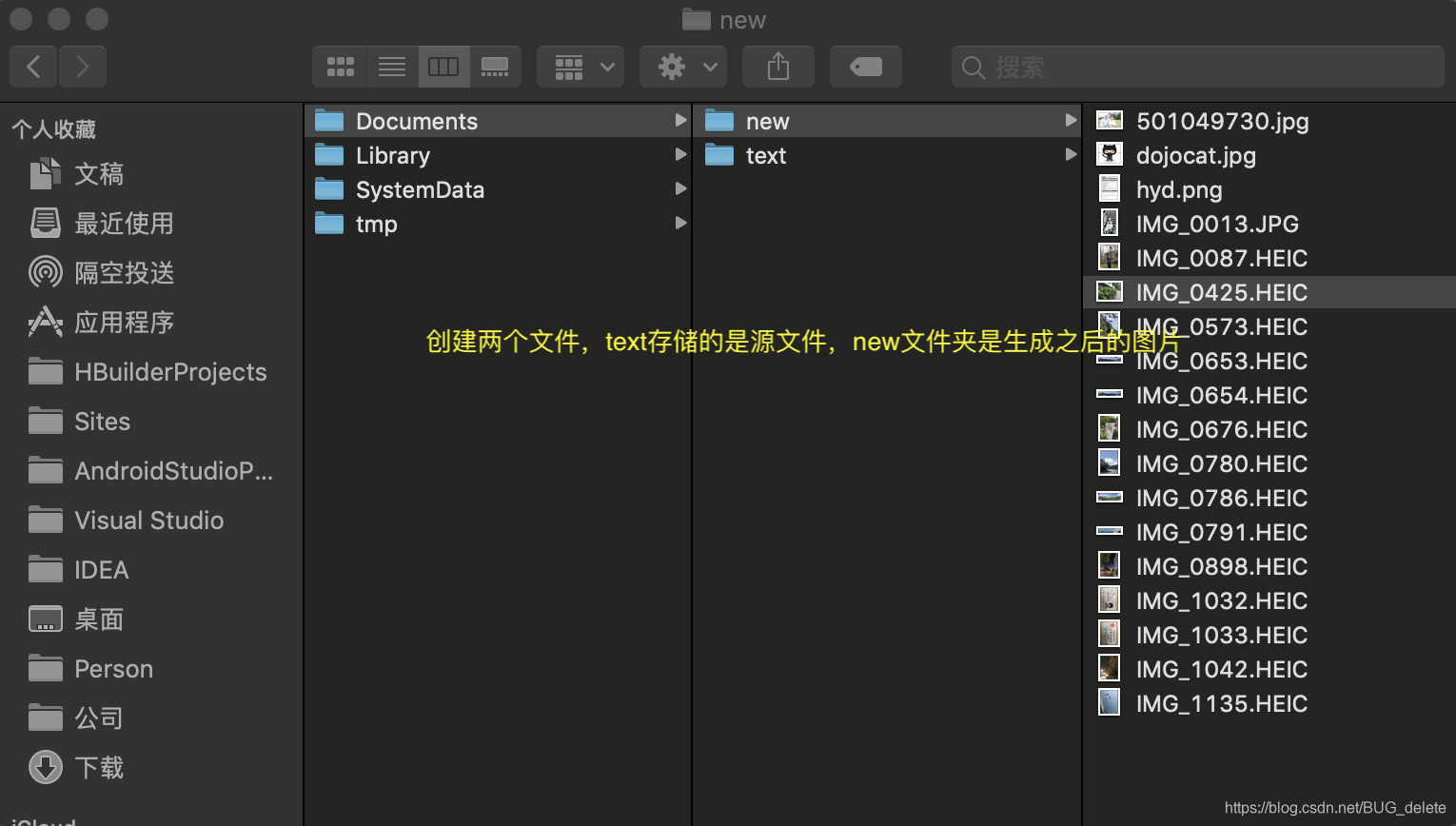Expand the Documents folder arrow
The width and height of the screenshot is (1456, 826).
pos(680,120)
